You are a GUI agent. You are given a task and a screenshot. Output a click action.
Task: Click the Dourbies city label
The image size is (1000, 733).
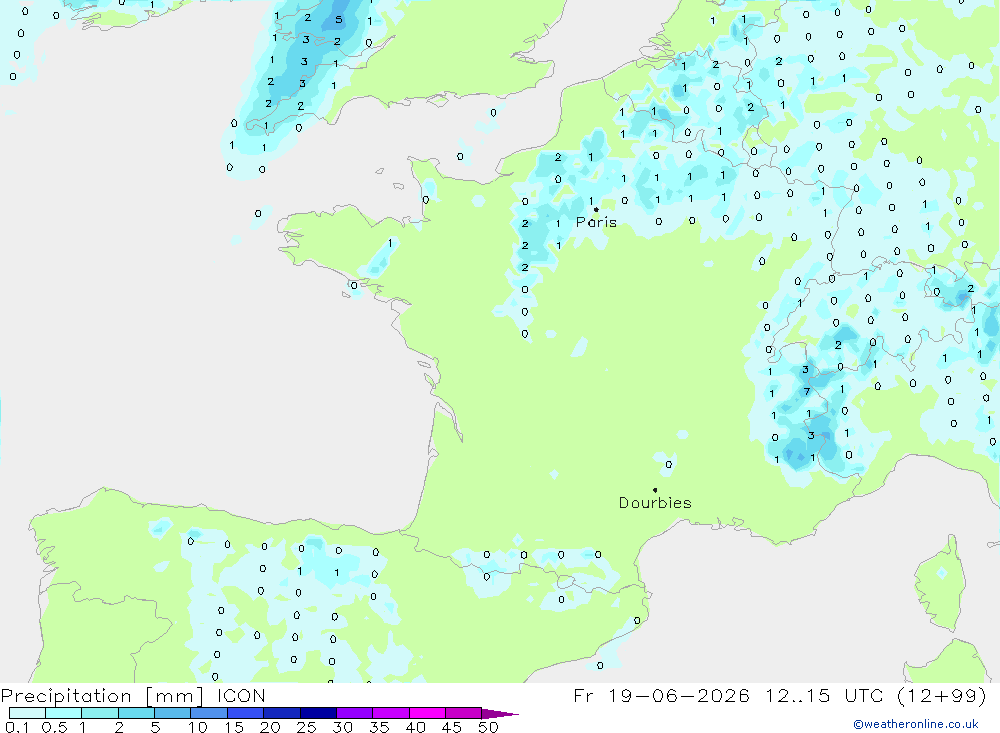pos(655,503)
